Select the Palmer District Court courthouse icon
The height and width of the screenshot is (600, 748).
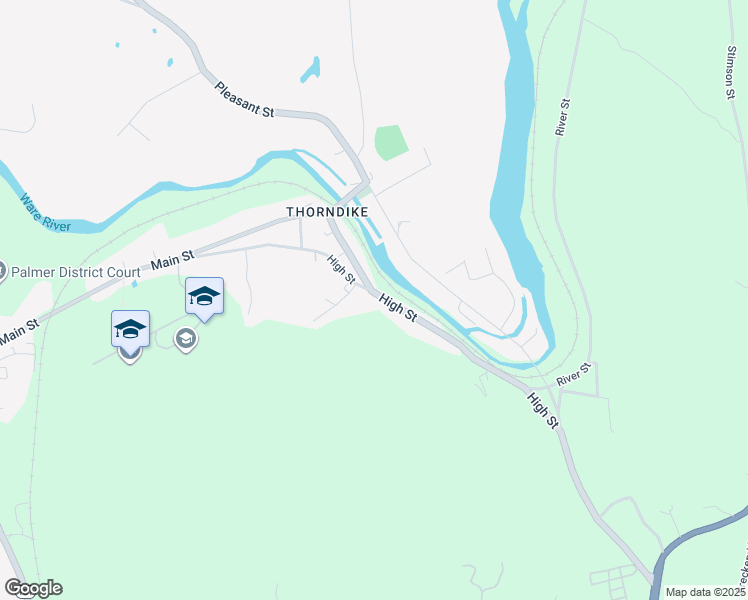[x=1, y=272]
